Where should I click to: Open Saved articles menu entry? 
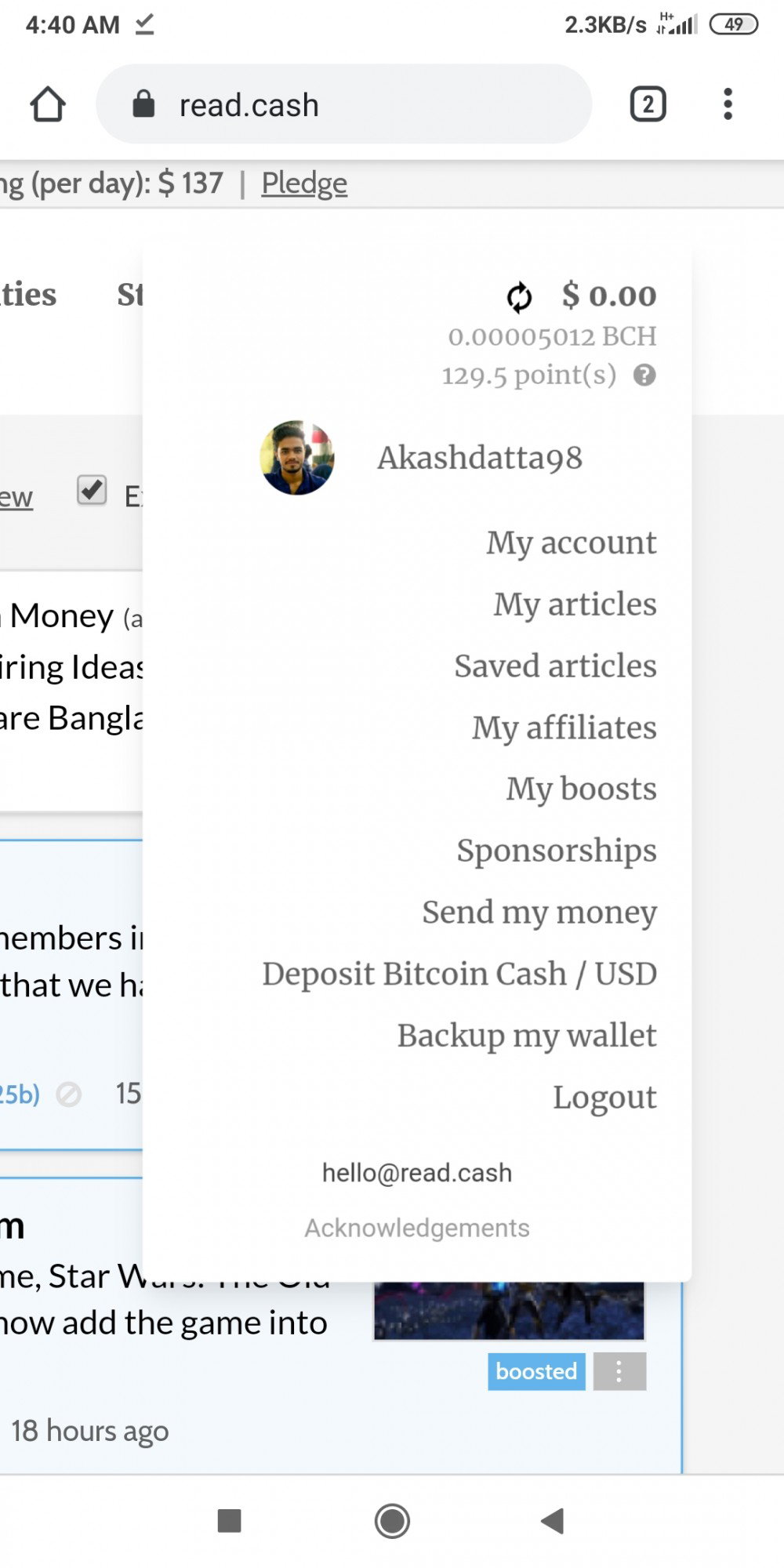click(x=556, y=666)
